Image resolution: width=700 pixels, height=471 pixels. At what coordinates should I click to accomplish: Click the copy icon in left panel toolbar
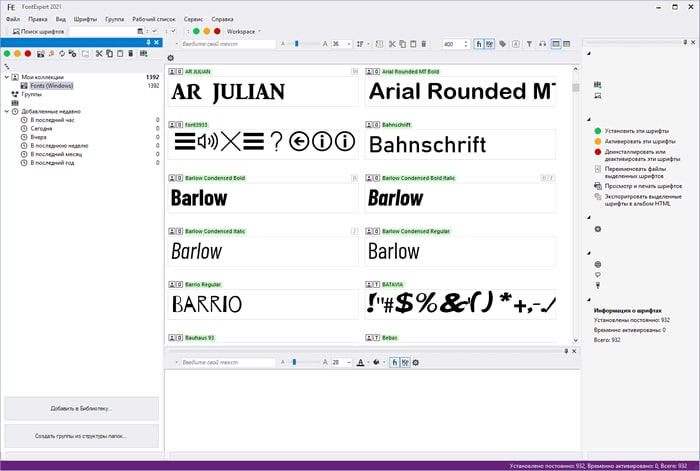coord(109,54)
